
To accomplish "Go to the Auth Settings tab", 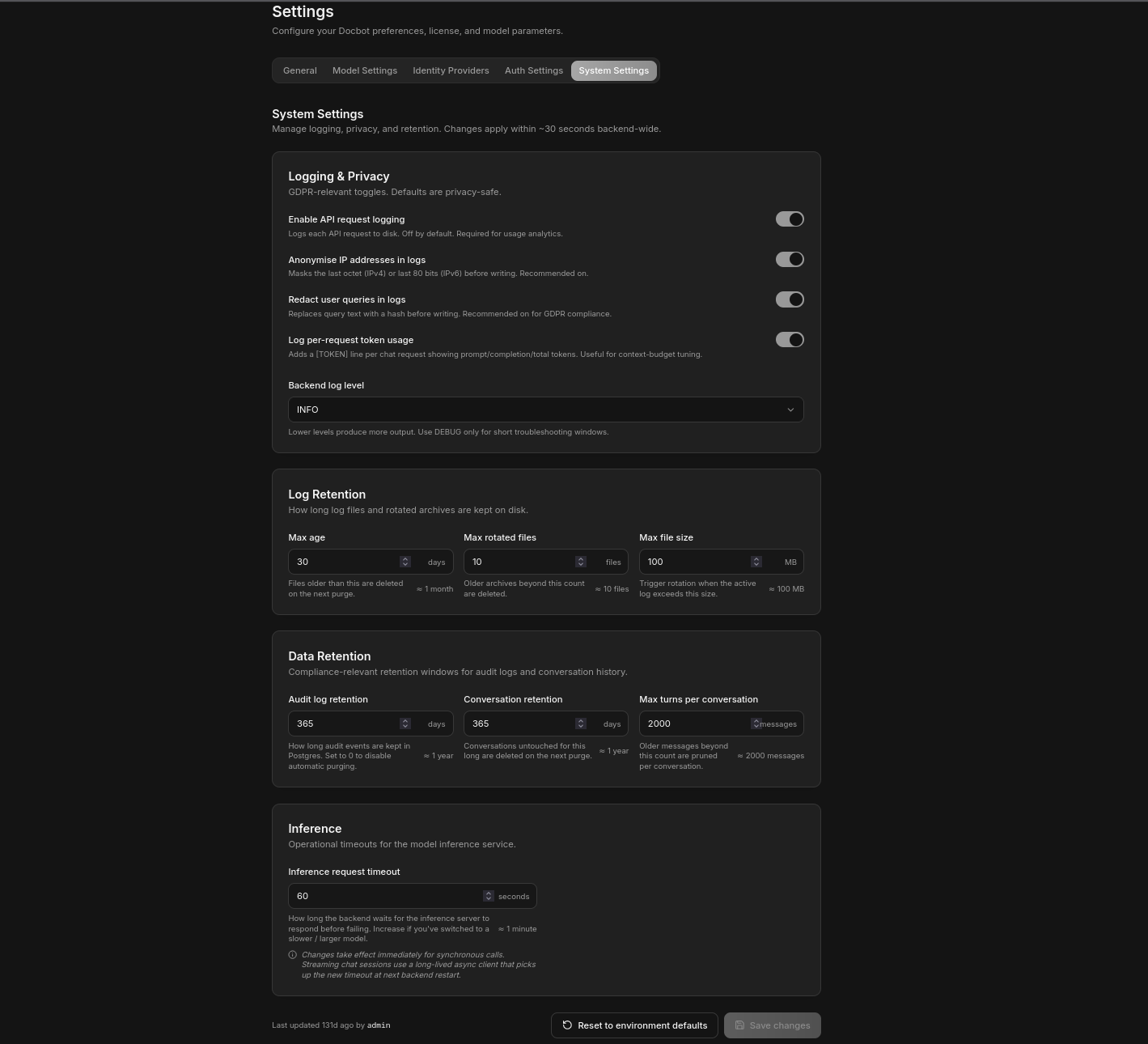I will (x=534, y=70).
